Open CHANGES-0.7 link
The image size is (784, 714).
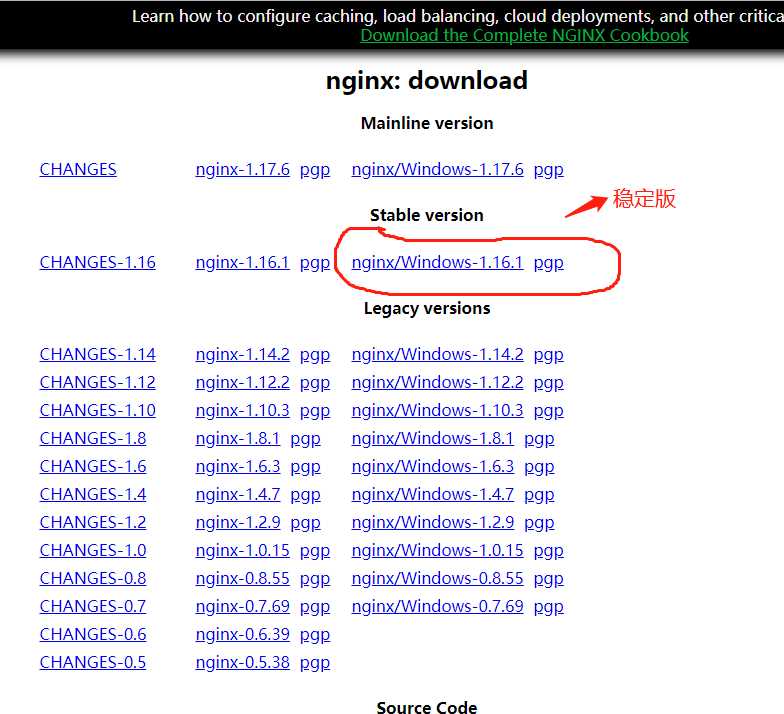click(x=93, y=606)
